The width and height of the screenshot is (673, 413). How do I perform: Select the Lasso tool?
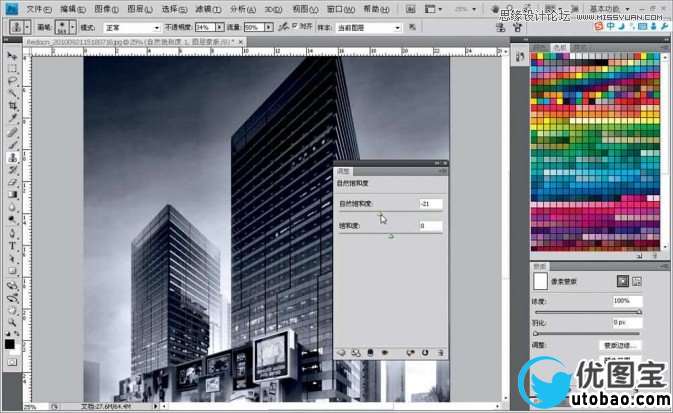12,81
